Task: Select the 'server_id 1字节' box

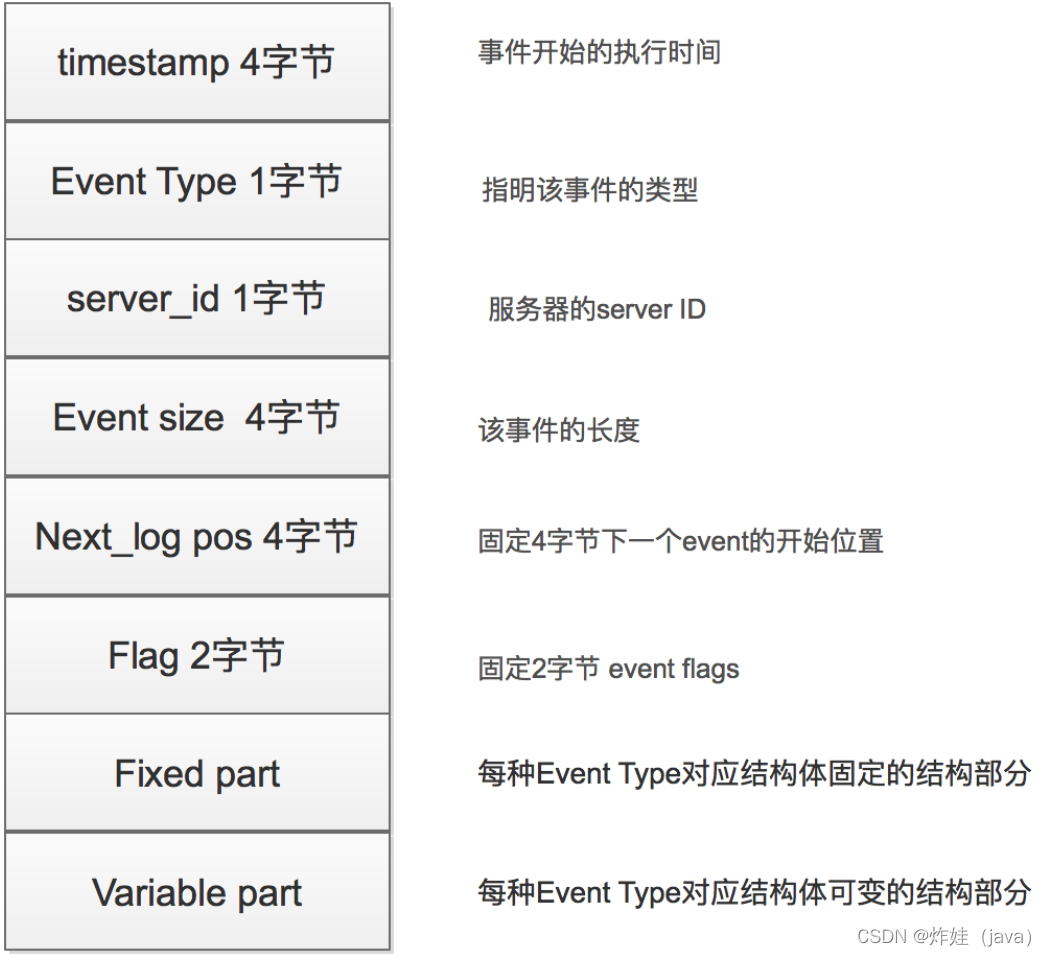Action: tap(198, 298)
